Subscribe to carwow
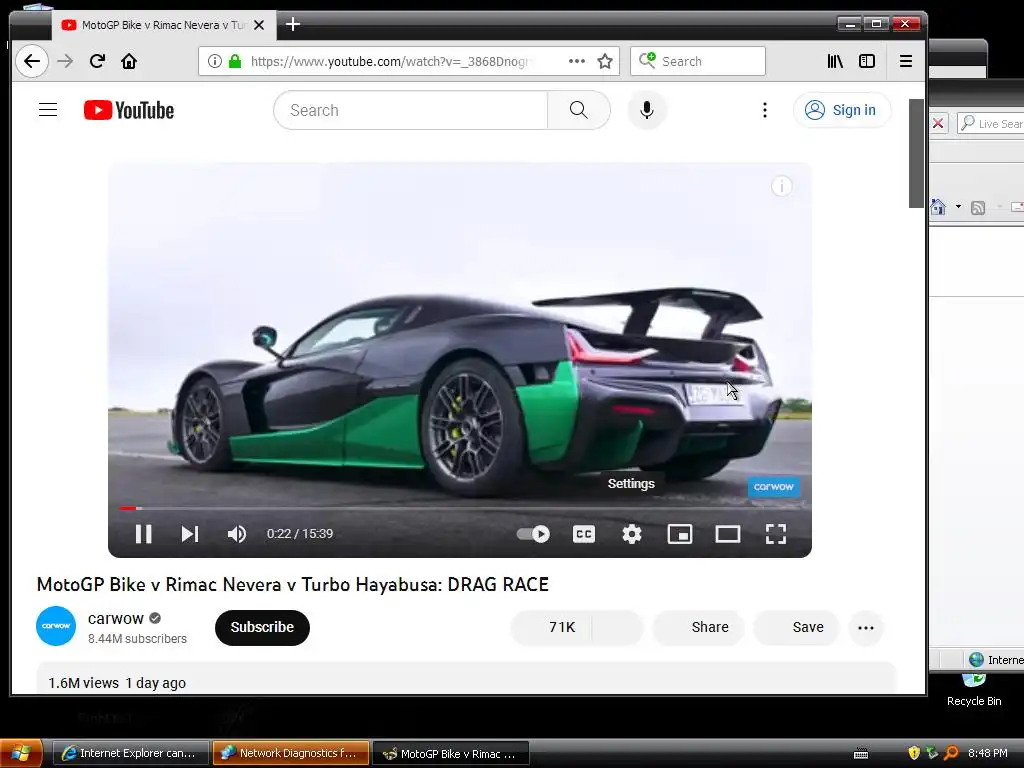Screen dimensions: 1024x768 tap(262, 627)
